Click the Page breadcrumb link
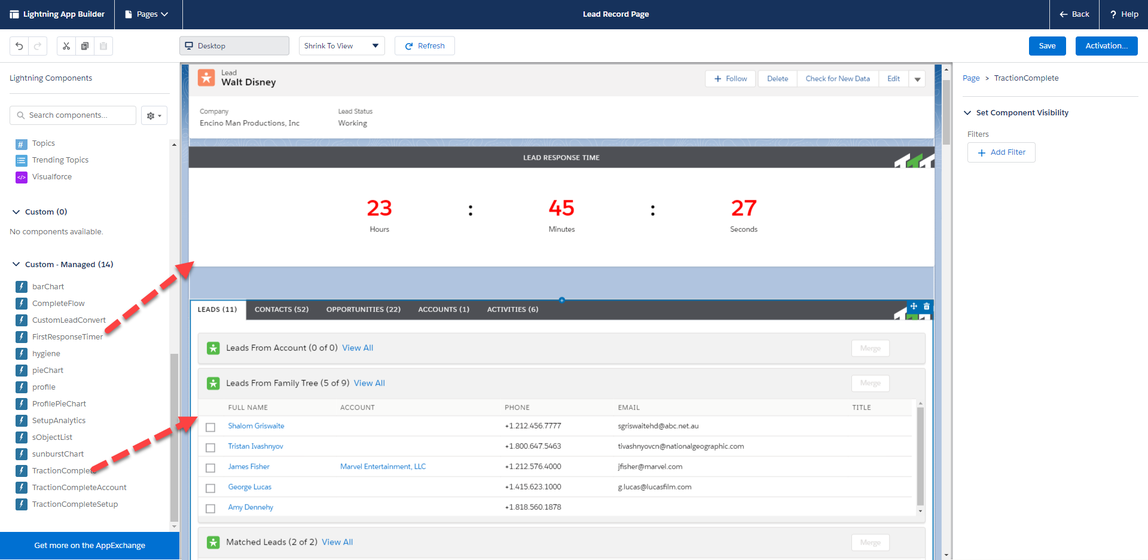This screenshot has width=1148, height=560. [971, 78]
